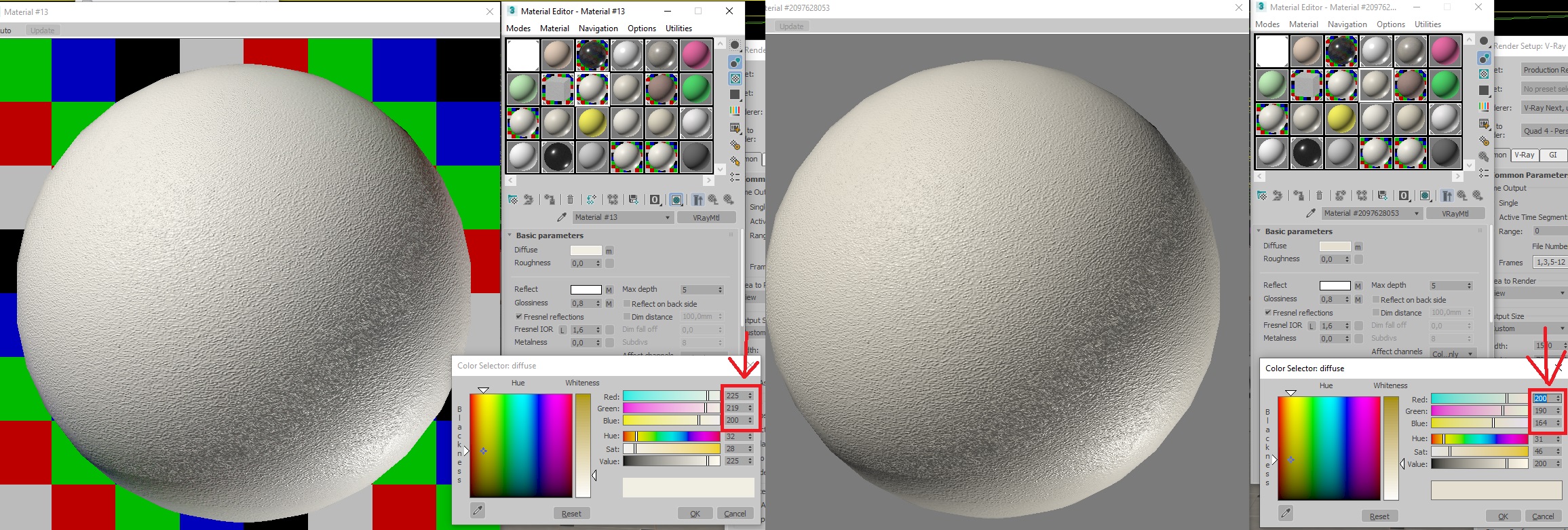Open Navigation menu in left Material Editor
The height and width of the screenshot is (530, 1568).
tap(598, 29)
